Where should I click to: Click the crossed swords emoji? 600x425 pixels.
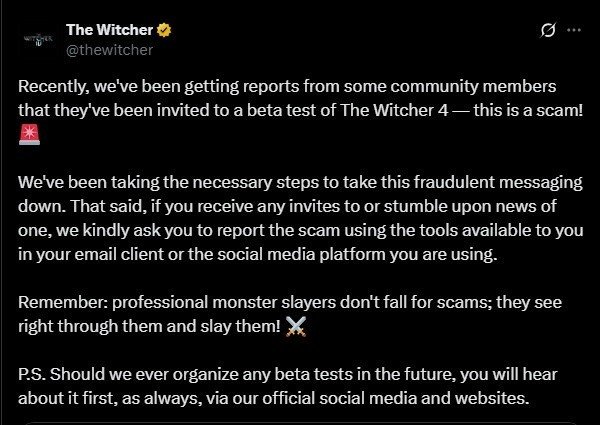coord(296,326)
